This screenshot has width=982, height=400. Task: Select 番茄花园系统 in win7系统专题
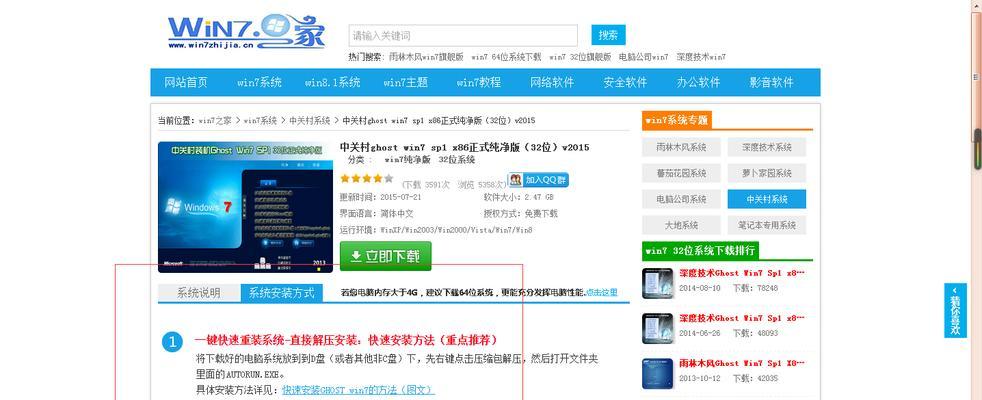(x=681, y=173)
